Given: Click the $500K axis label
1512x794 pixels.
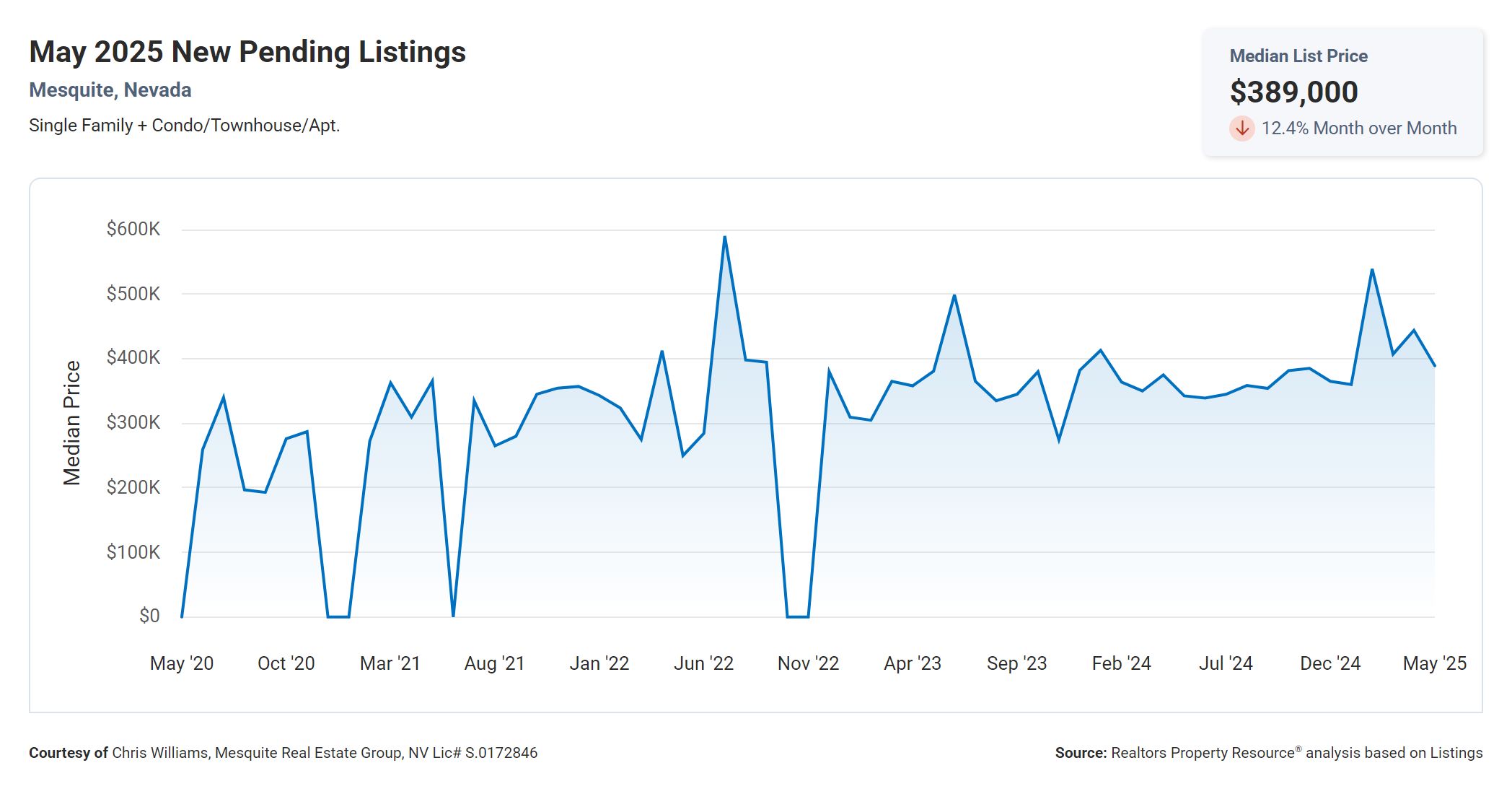Looking at the screenshot, I should click(133, 294).
